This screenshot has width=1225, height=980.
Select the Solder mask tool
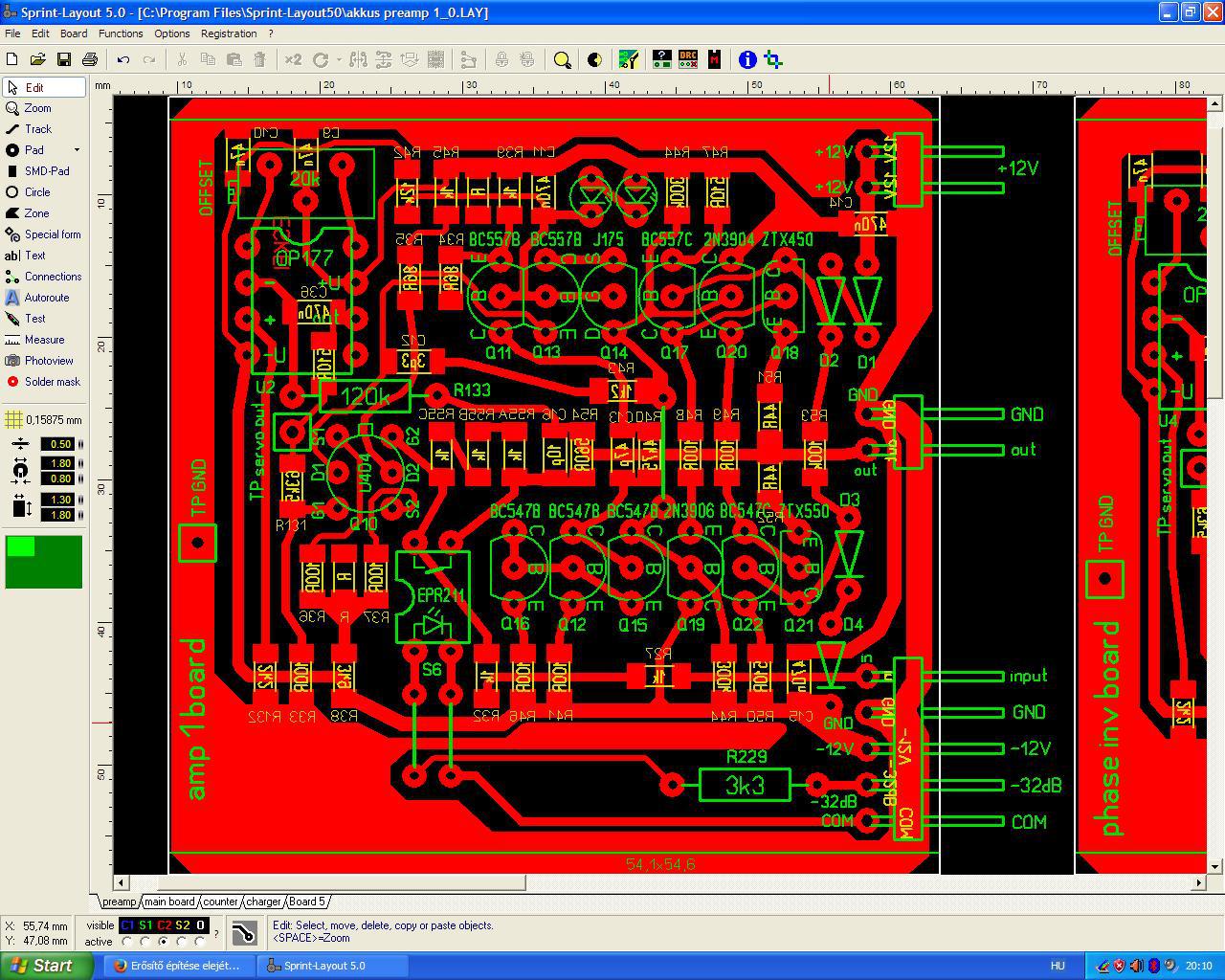44,382
